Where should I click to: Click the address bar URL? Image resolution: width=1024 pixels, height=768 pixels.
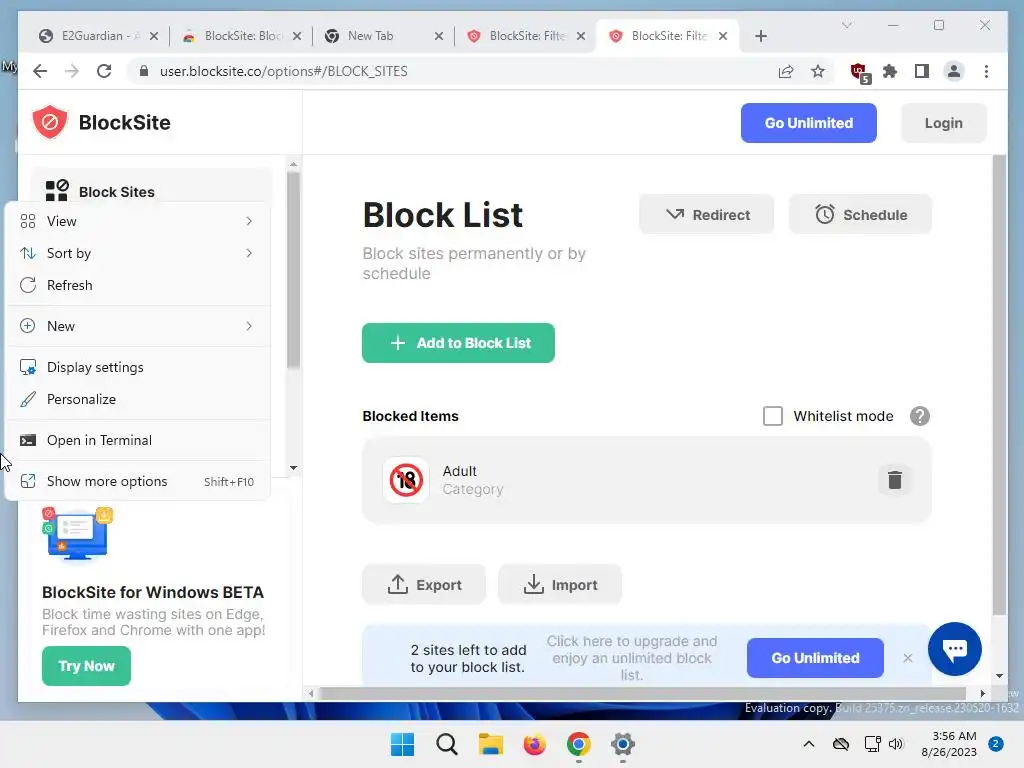pyautogui.click(x=283, y=71)
